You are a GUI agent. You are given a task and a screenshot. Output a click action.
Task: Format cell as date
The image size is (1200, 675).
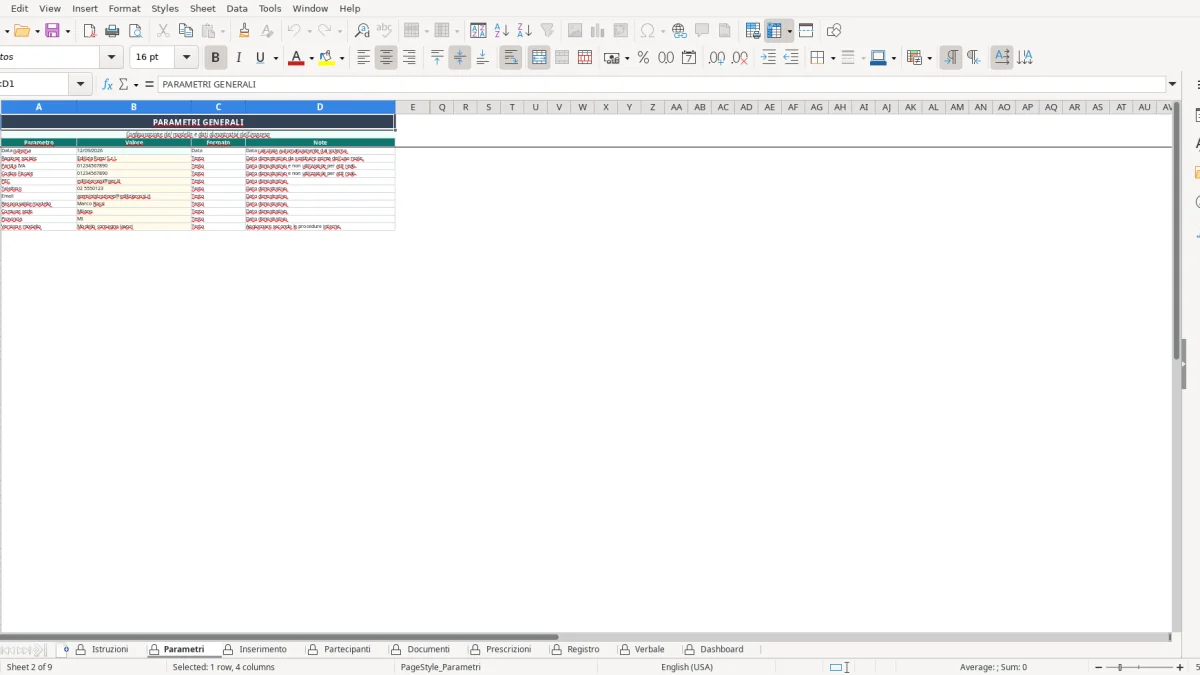coord(689,58)
